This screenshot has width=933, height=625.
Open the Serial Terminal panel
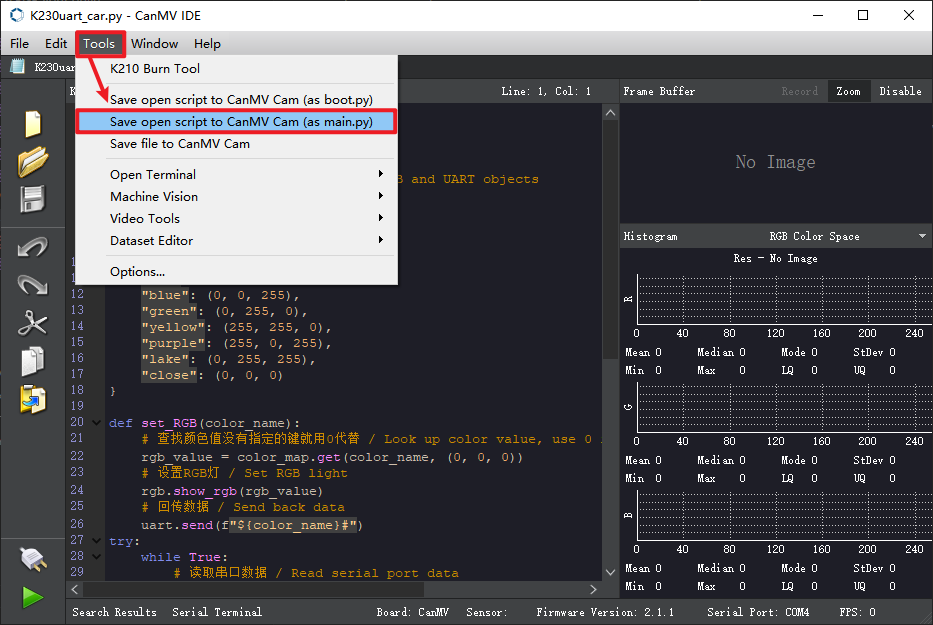[217, 612]
